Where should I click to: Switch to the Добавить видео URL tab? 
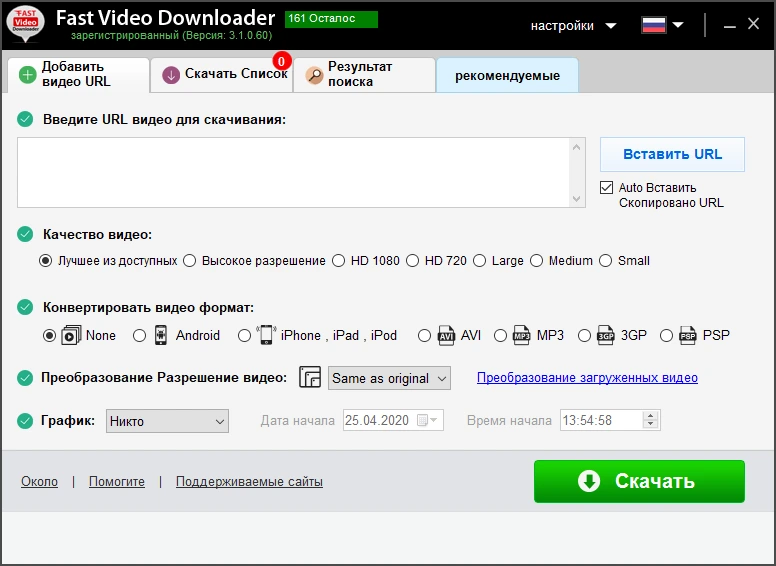(78, 75)
